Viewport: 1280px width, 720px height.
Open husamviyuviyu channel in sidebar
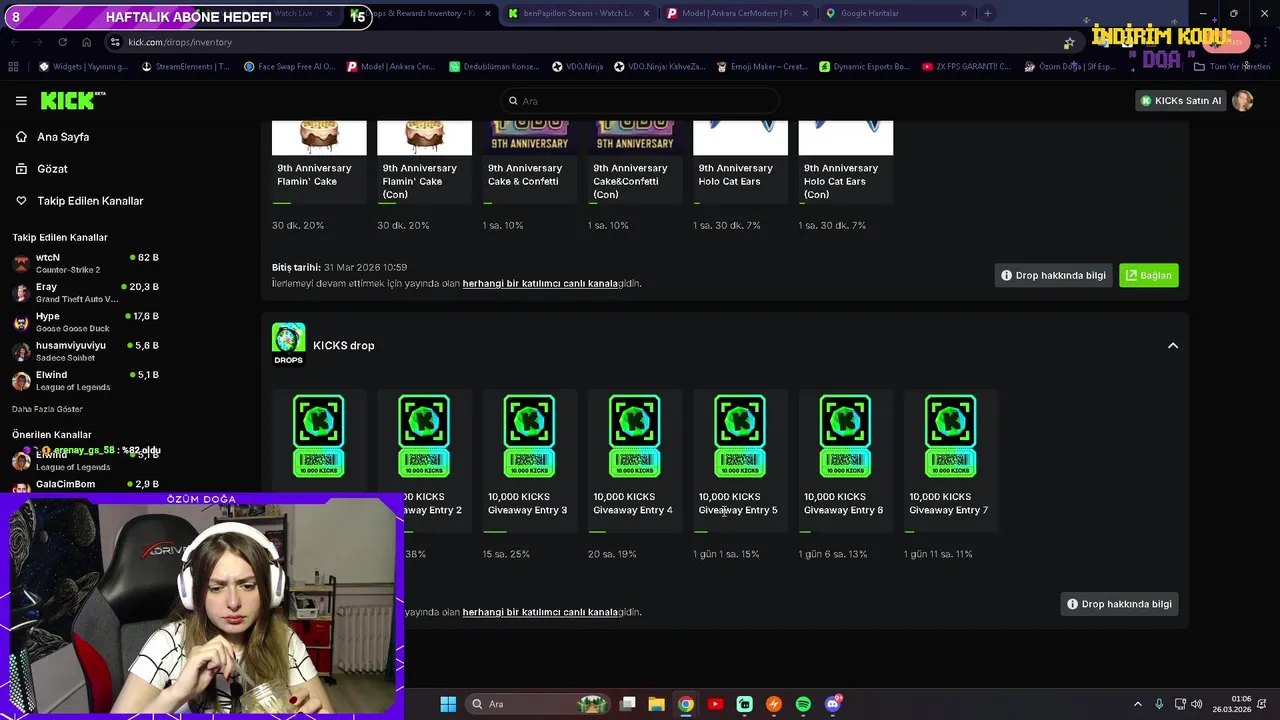click(85, 351)
